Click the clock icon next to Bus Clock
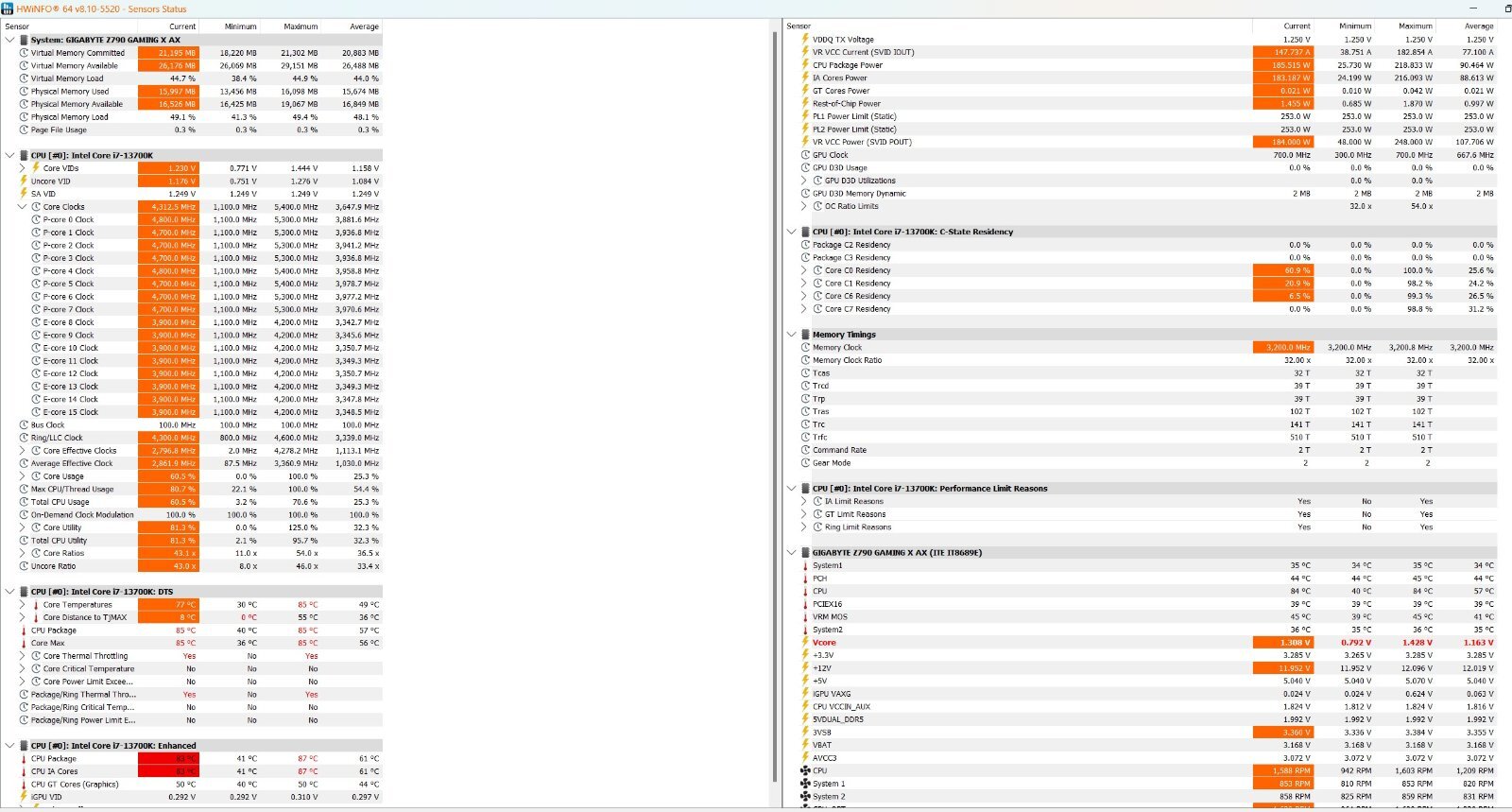The width and height of the screenshot is (1512, 812). (x=24, y=424)
